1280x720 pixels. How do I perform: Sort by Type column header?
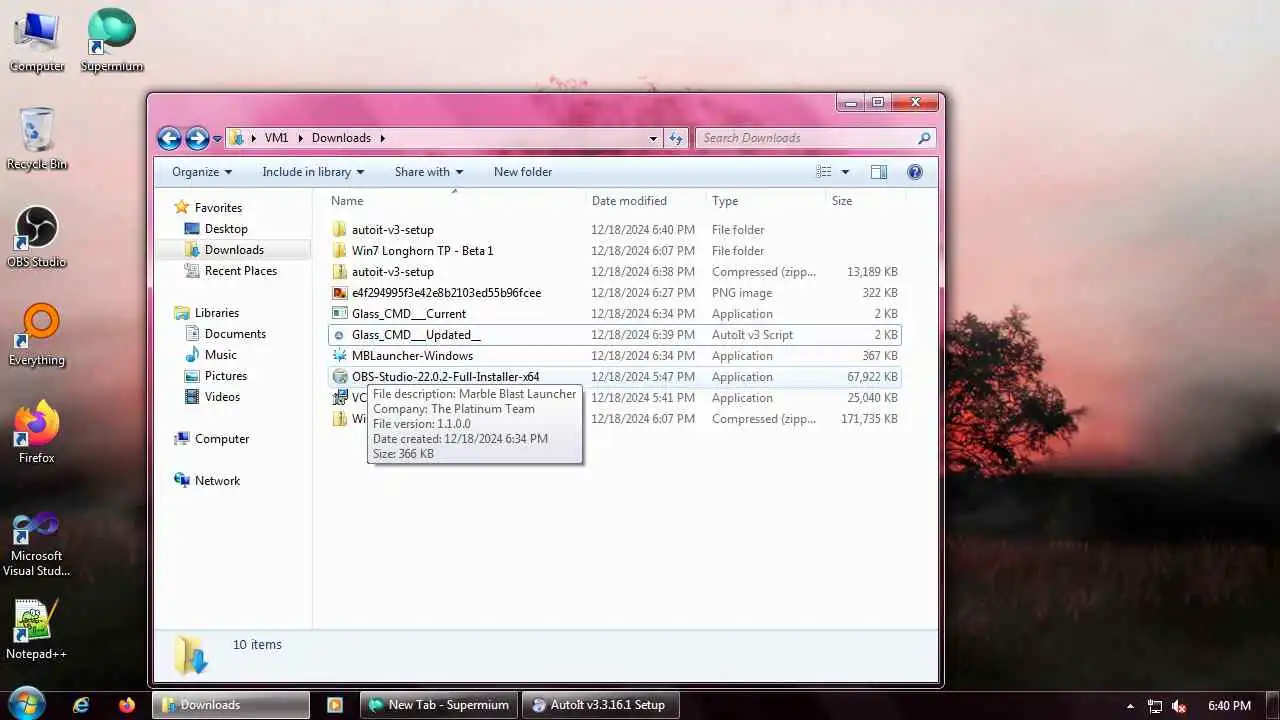coord(765,201)
